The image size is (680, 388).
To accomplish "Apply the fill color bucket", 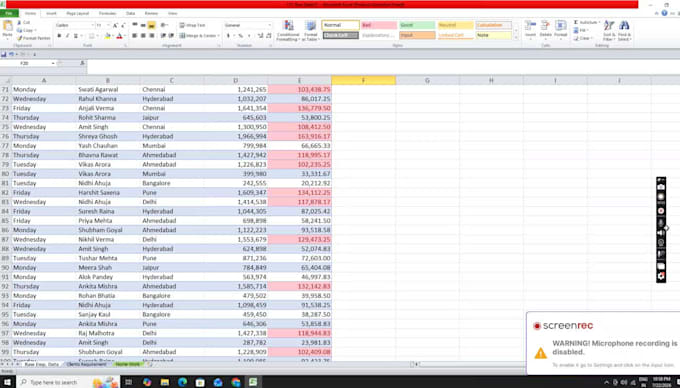I will point(107,36).
